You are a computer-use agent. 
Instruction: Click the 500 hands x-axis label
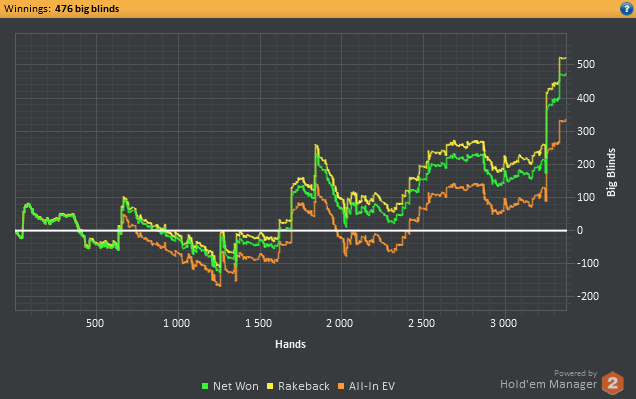tap(95, 323)
